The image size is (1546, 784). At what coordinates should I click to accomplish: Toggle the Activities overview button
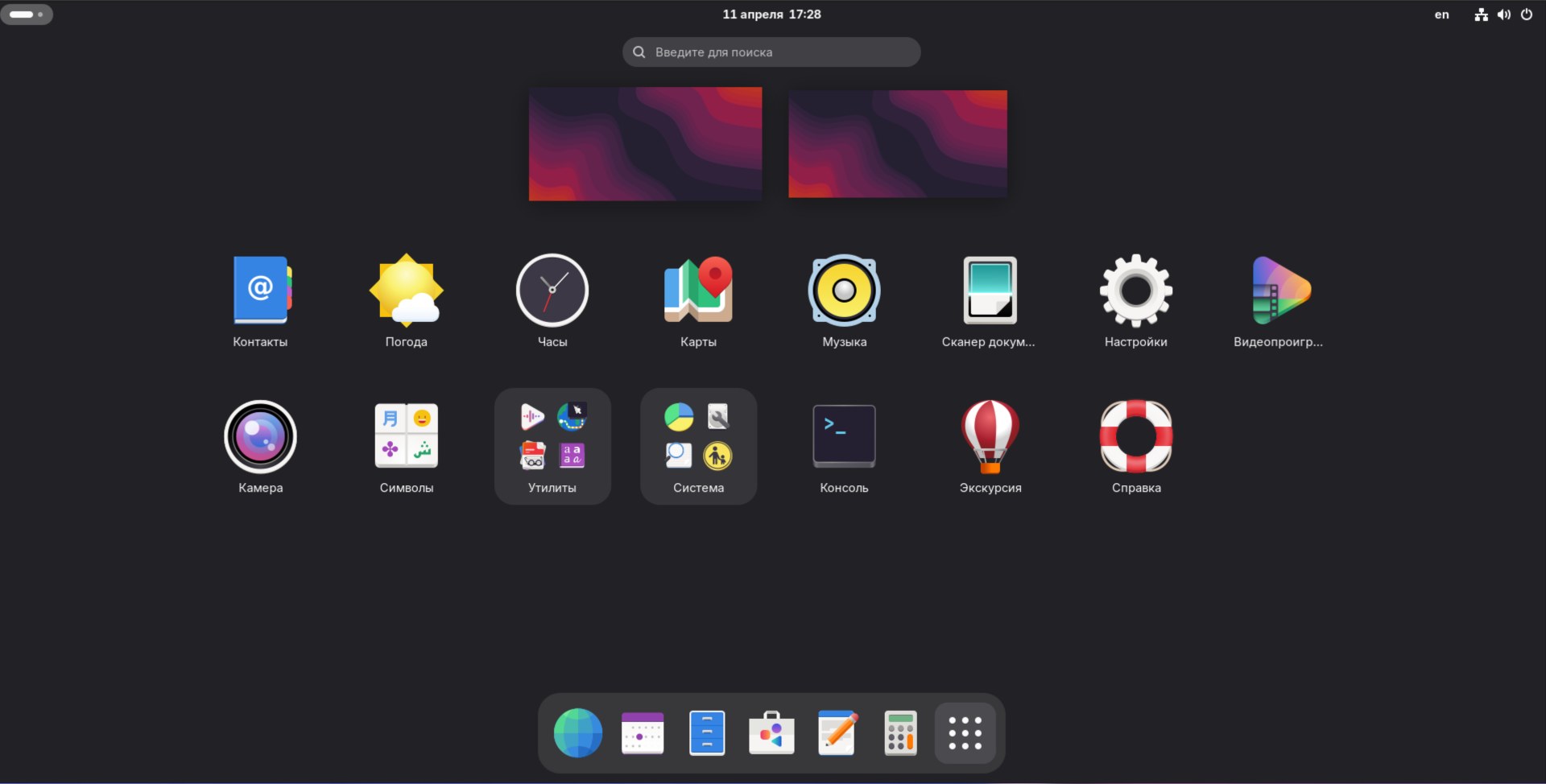[x=27, y=14]
